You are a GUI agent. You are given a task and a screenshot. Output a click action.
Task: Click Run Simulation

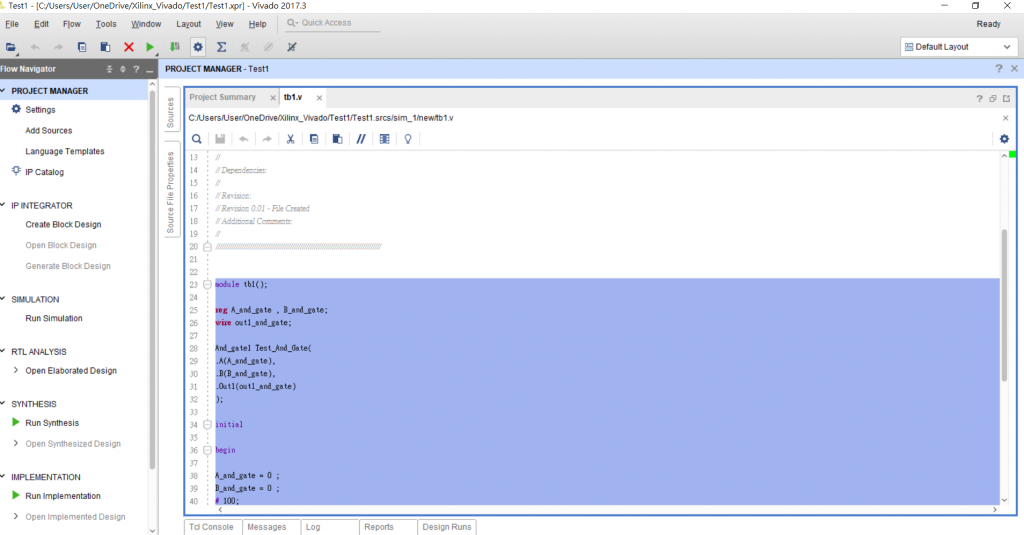point(54,319)
